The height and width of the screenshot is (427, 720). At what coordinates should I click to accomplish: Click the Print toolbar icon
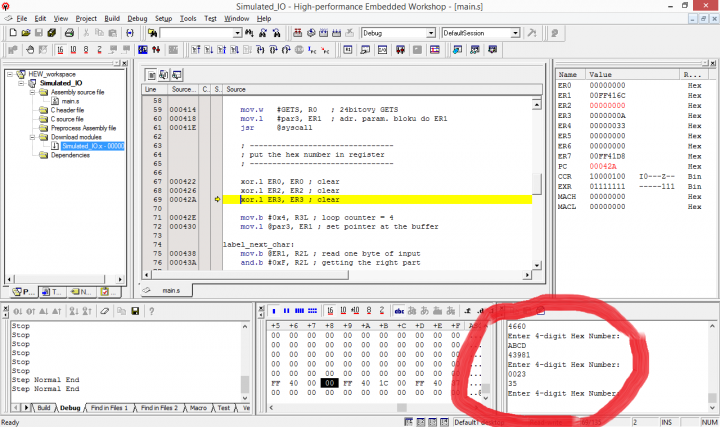point(69,33)
